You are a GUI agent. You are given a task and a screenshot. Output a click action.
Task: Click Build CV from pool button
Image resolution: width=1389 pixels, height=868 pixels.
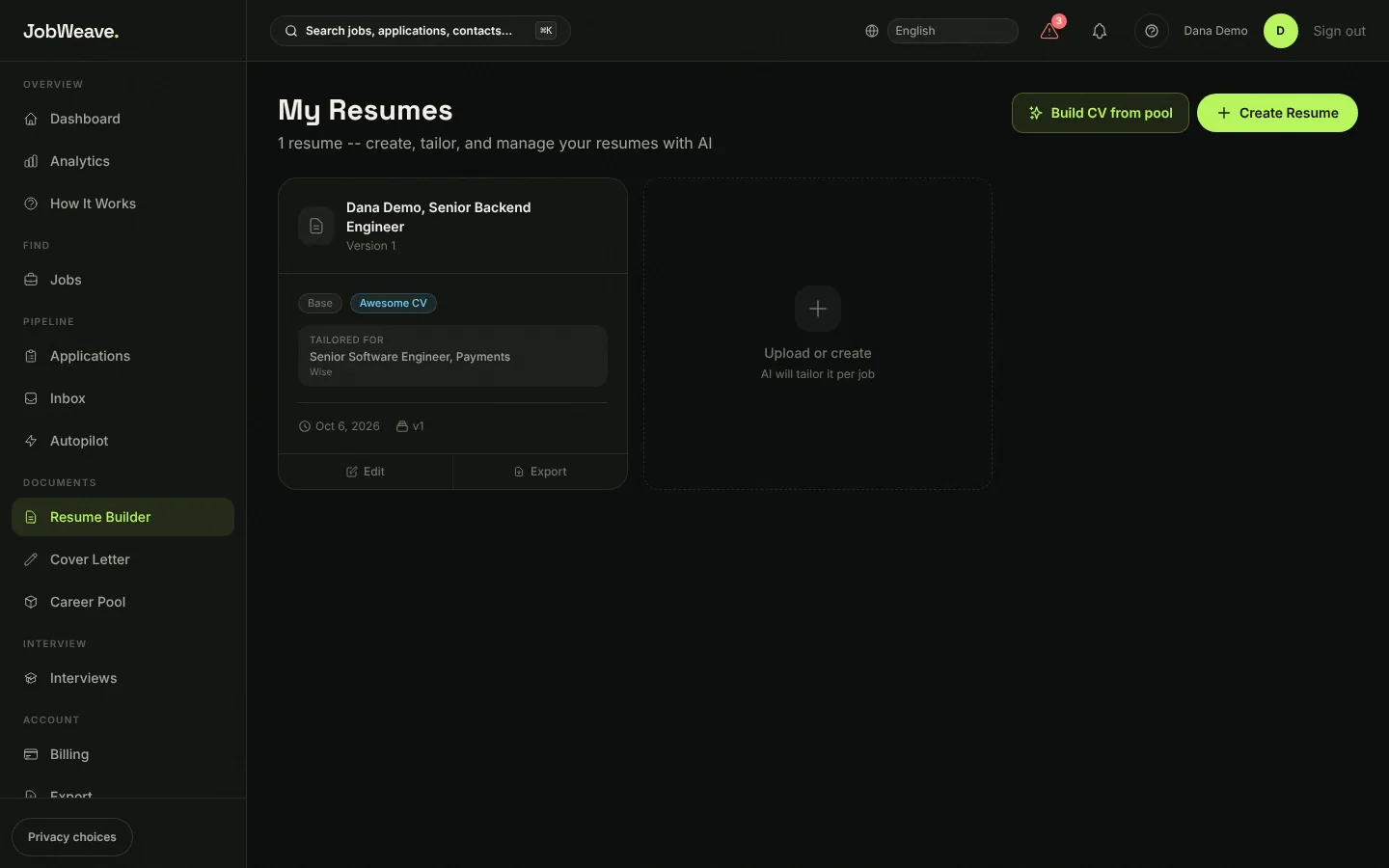(1100, 113)
